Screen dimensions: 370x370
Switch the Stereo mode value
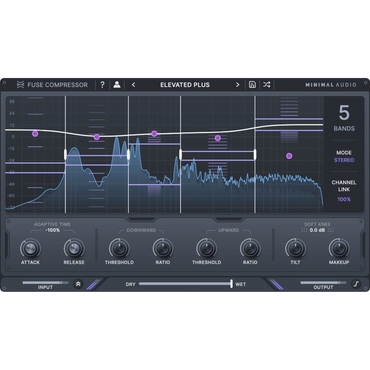344,160
